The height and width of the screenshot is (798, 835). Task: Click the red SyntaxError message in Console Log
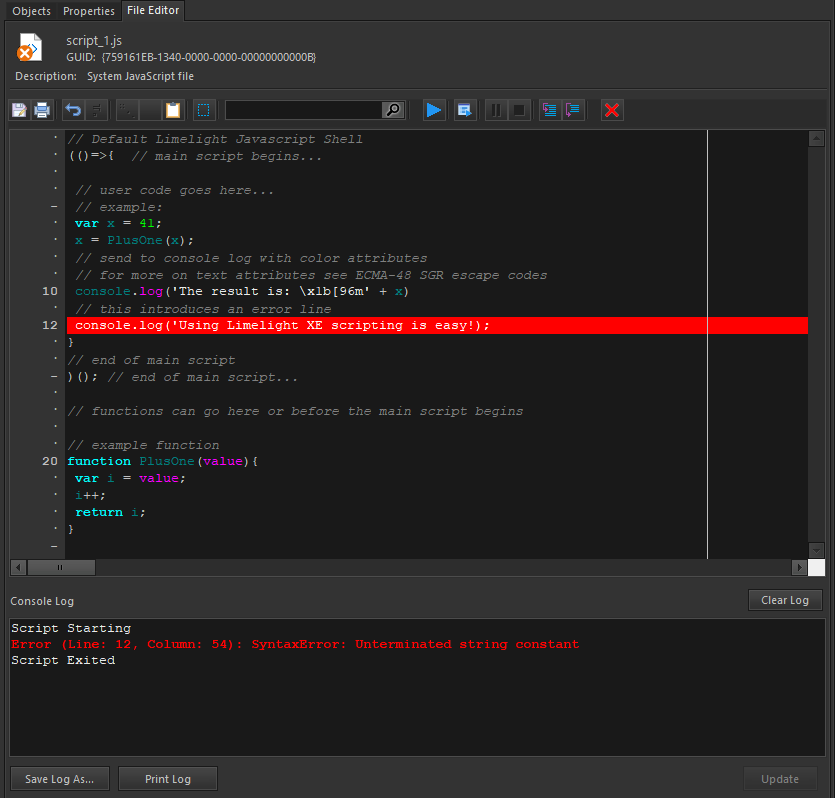[295, 644]
